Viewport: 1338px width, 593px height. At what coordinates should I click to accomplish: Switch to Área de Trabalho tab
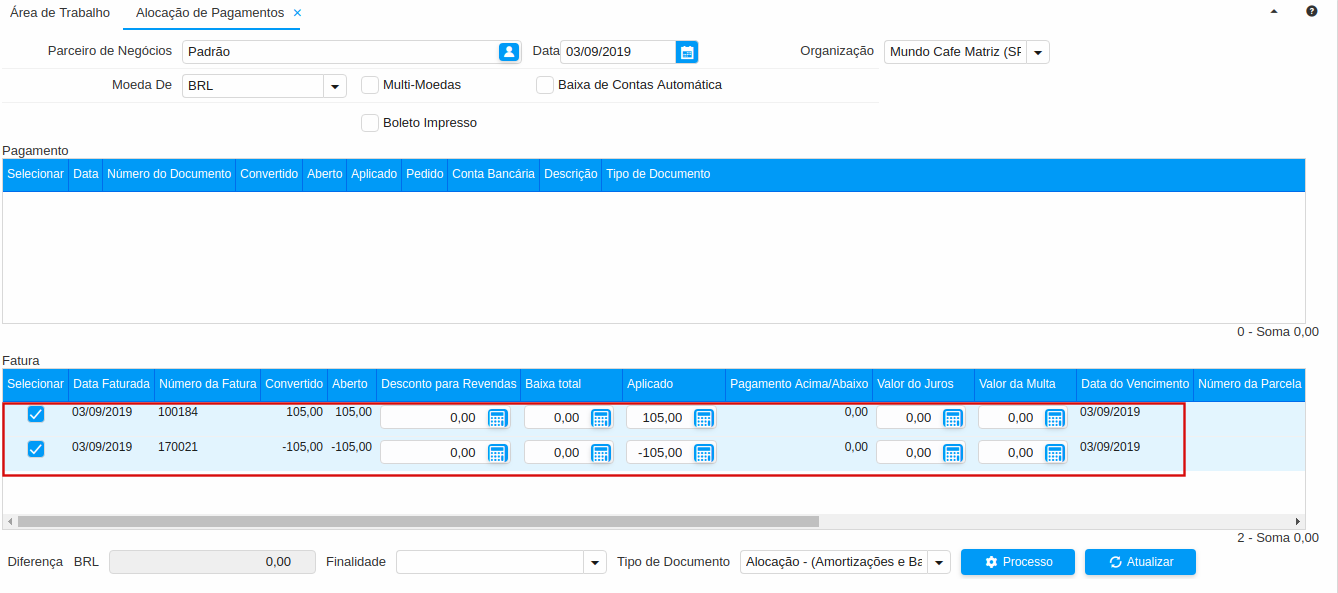point(60,13)
